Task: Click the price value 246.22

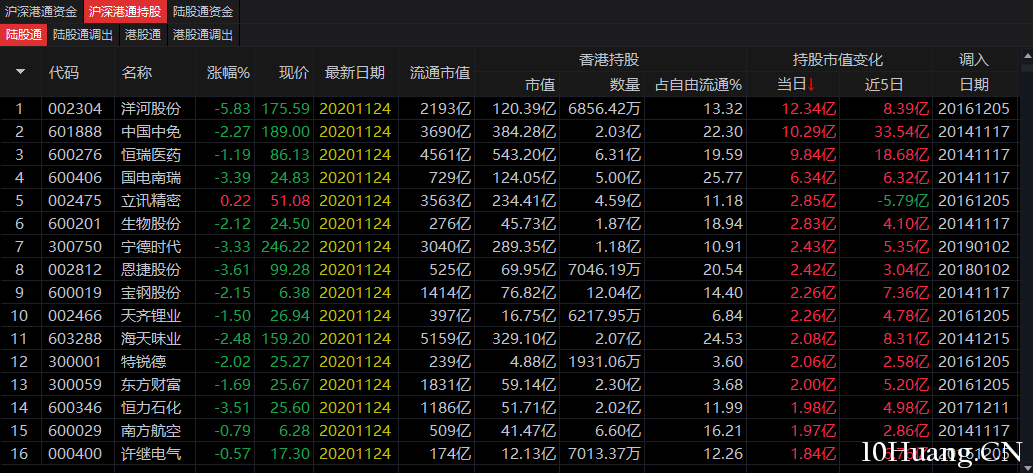Action: (x=285, y=246)
